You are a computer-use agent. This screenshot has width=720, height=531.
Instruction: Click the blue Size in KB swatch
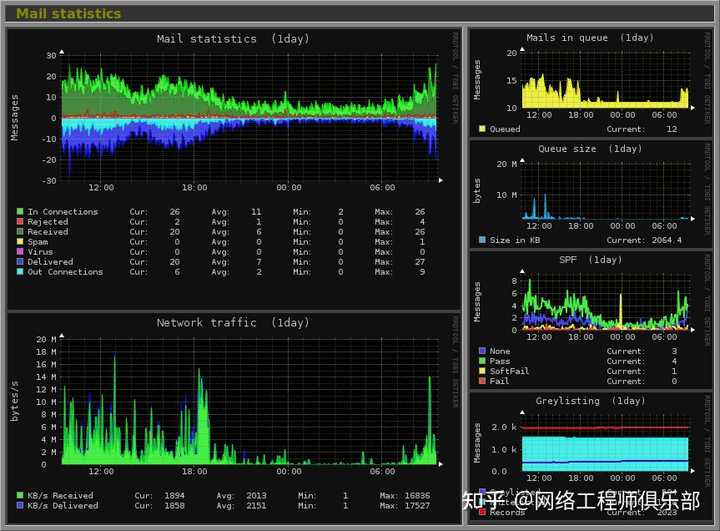pos(482,240)
